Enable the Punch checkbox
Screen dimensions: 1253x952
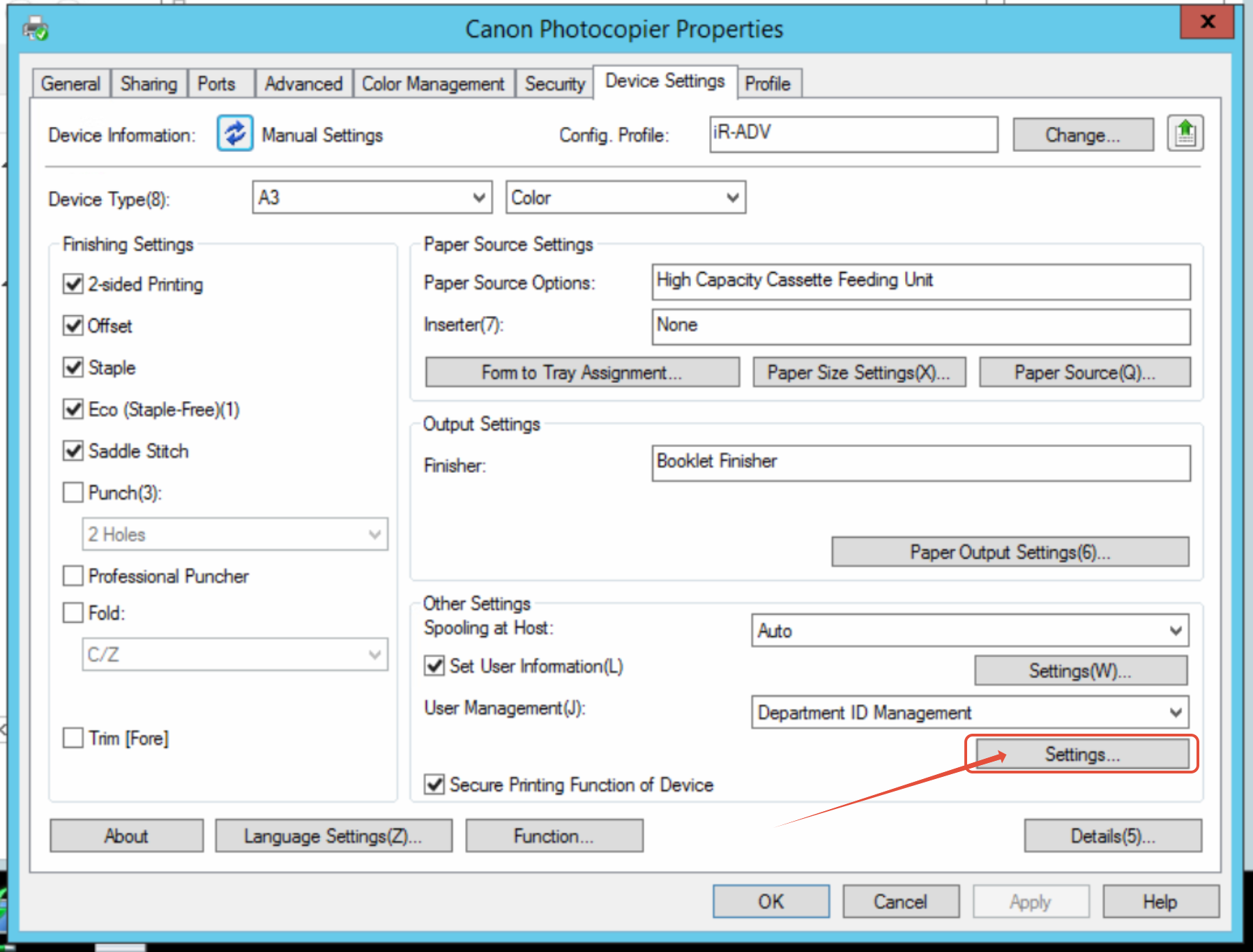(73, 493)
